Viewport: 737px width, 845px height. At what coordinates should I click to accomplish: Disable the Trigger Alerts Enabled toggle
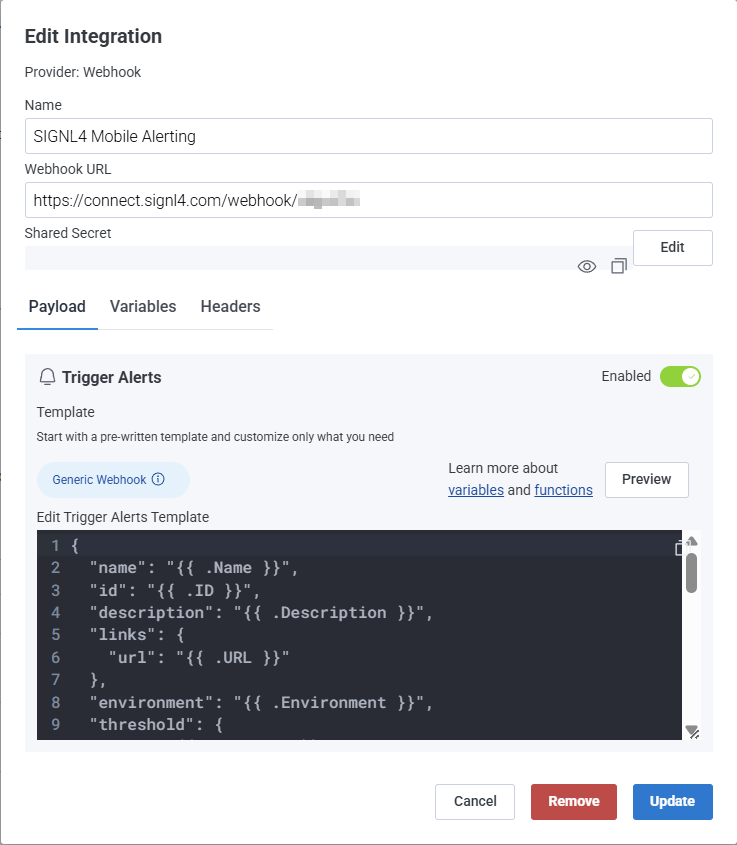[680, 376]
